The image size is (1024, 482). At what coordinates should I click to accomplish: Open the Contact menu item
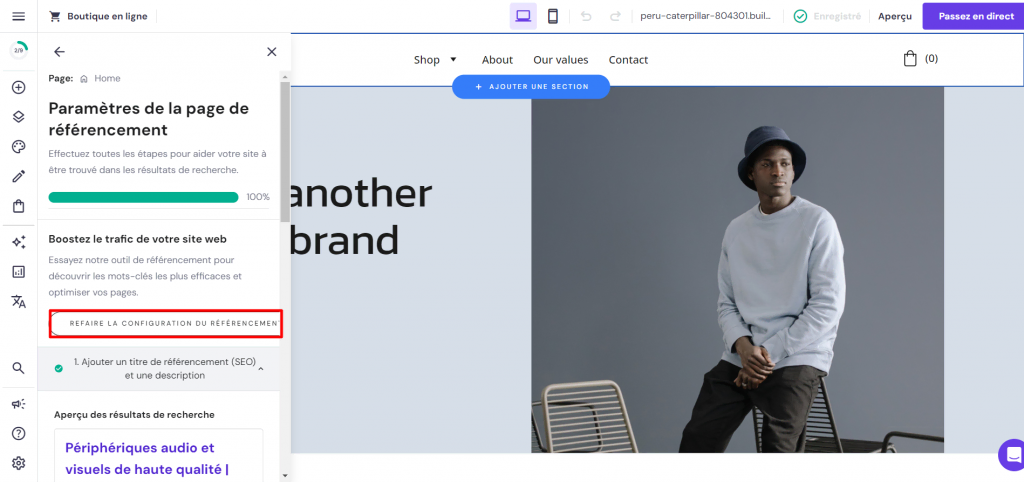point(628,60)
